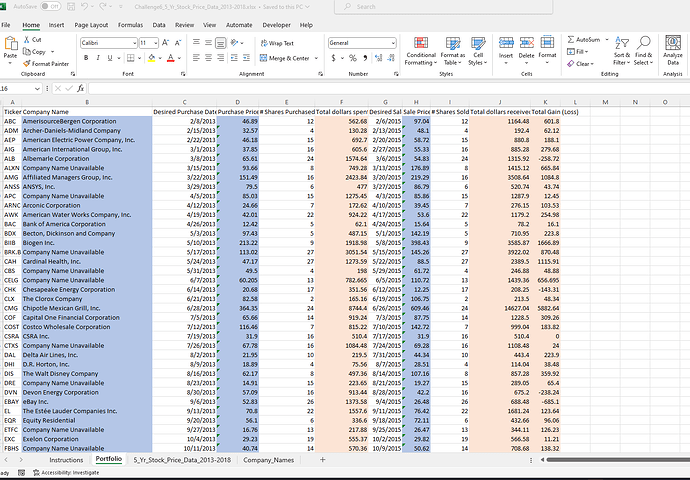Decrease font size with the smaller A icon
The image size is (690, 480).
pos(178,43)
